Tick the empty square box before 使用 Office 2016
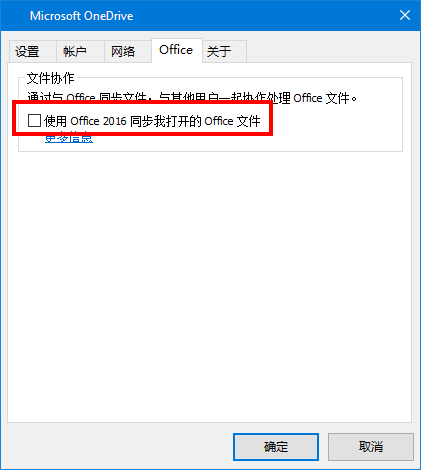Viewport: 421px width, 470px height. click(x=34, y=121)
